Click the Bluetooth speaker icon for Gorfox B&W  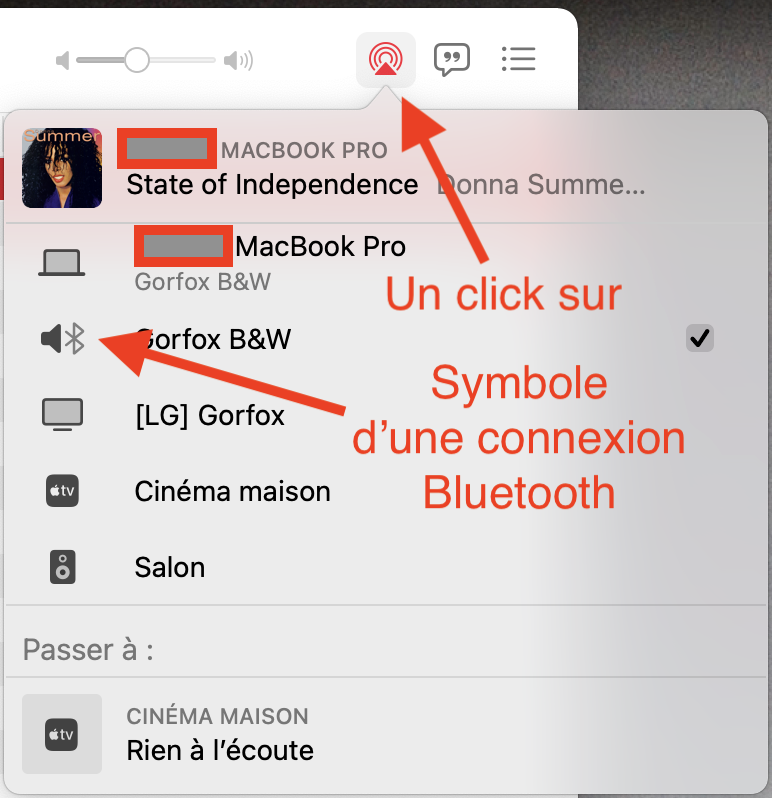[x=63, y=338]
